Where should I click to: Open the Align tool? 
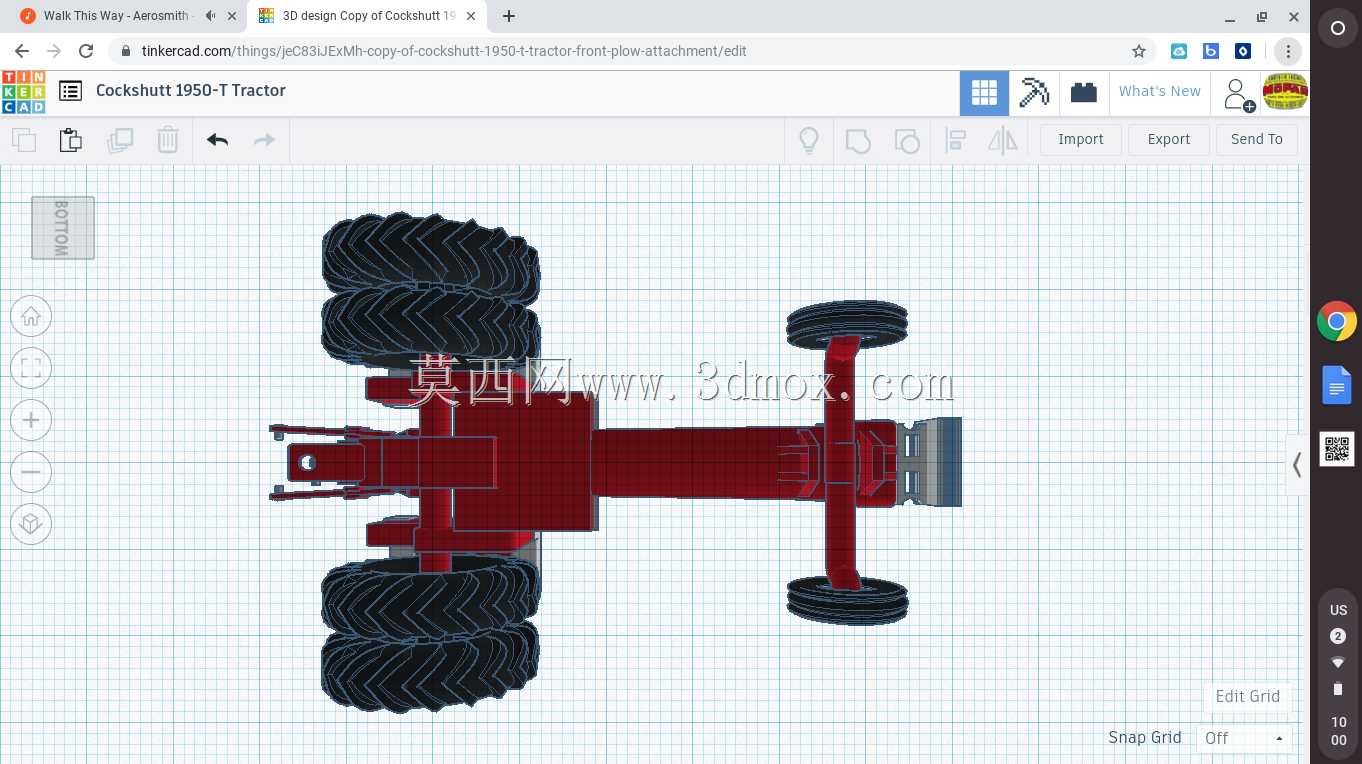pos(955,140)
